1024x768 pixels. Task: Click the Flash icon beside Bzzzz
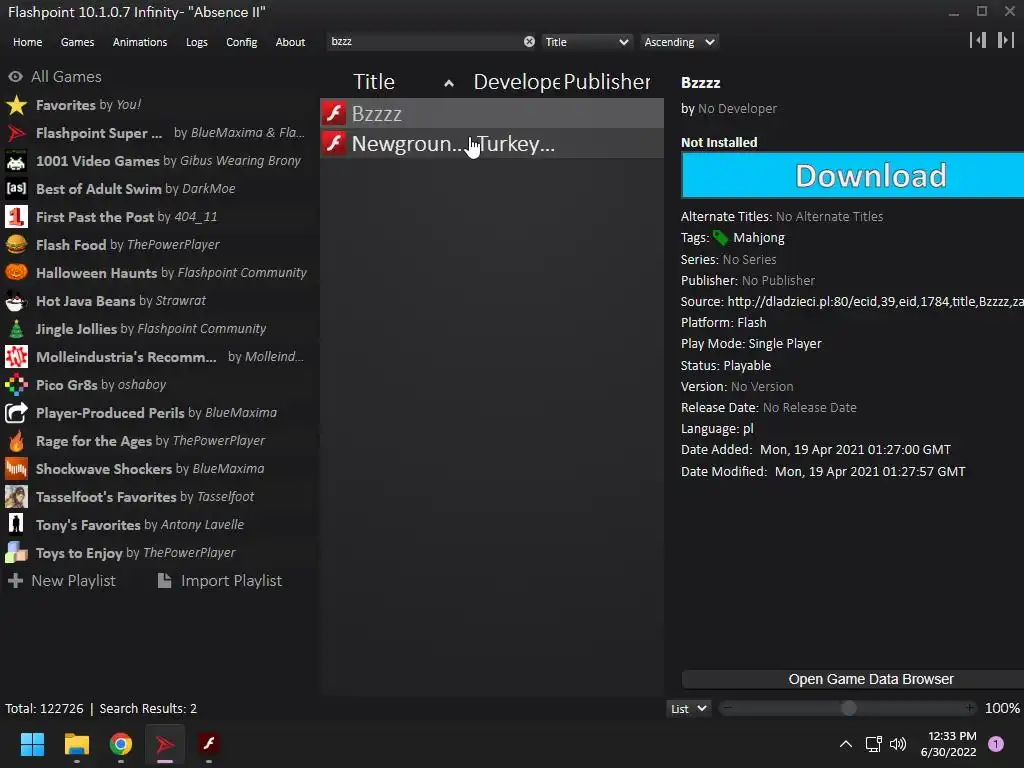point(334,113)
